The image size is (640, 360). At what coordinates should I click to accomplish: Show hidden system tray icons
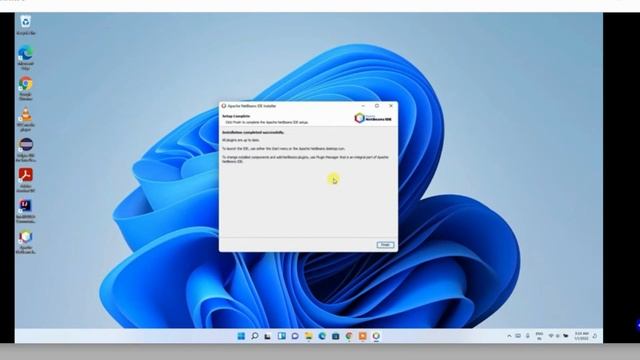(509, 336)
